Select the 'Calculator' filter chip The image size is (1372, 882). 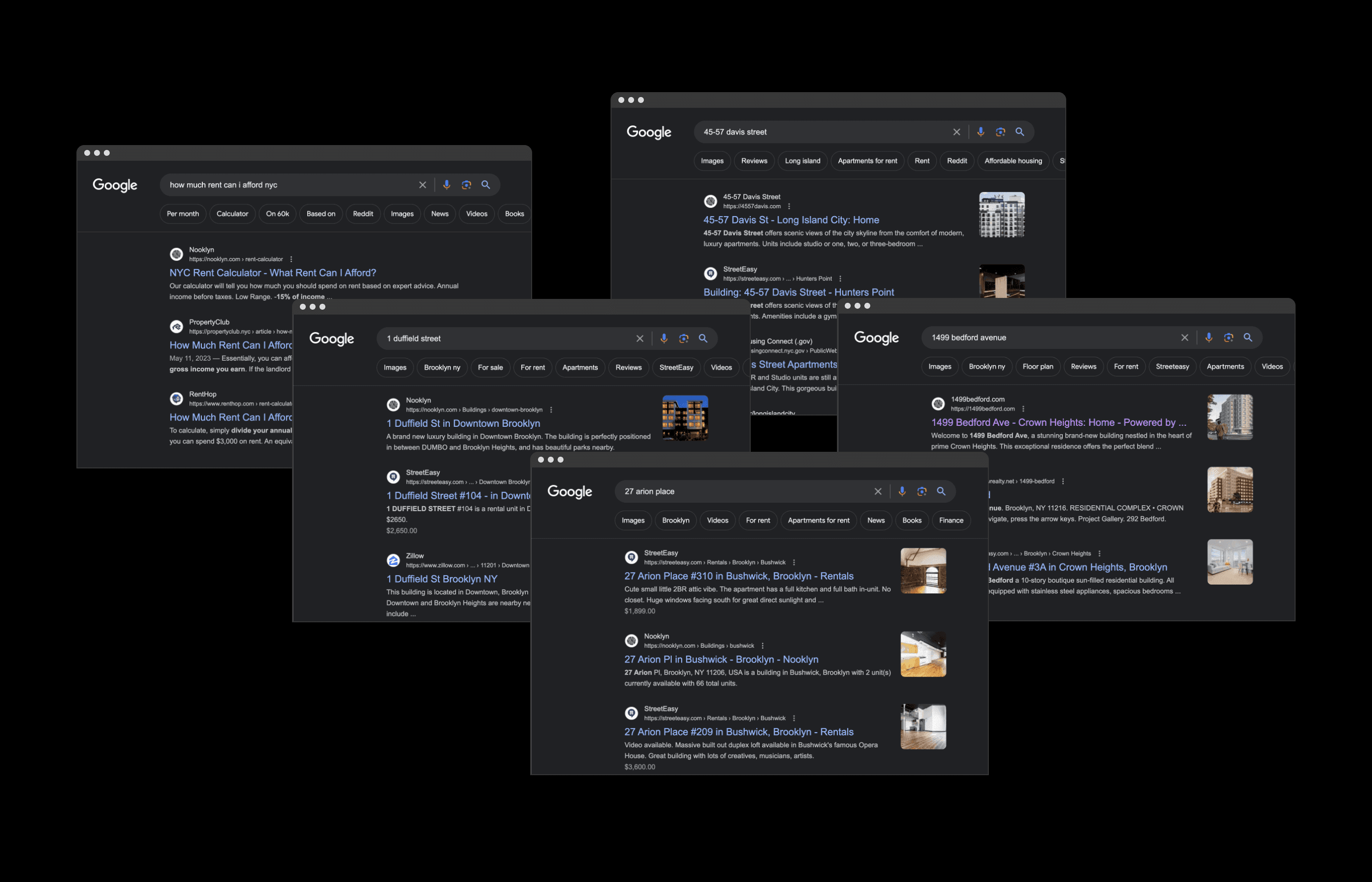coord(232,214)
